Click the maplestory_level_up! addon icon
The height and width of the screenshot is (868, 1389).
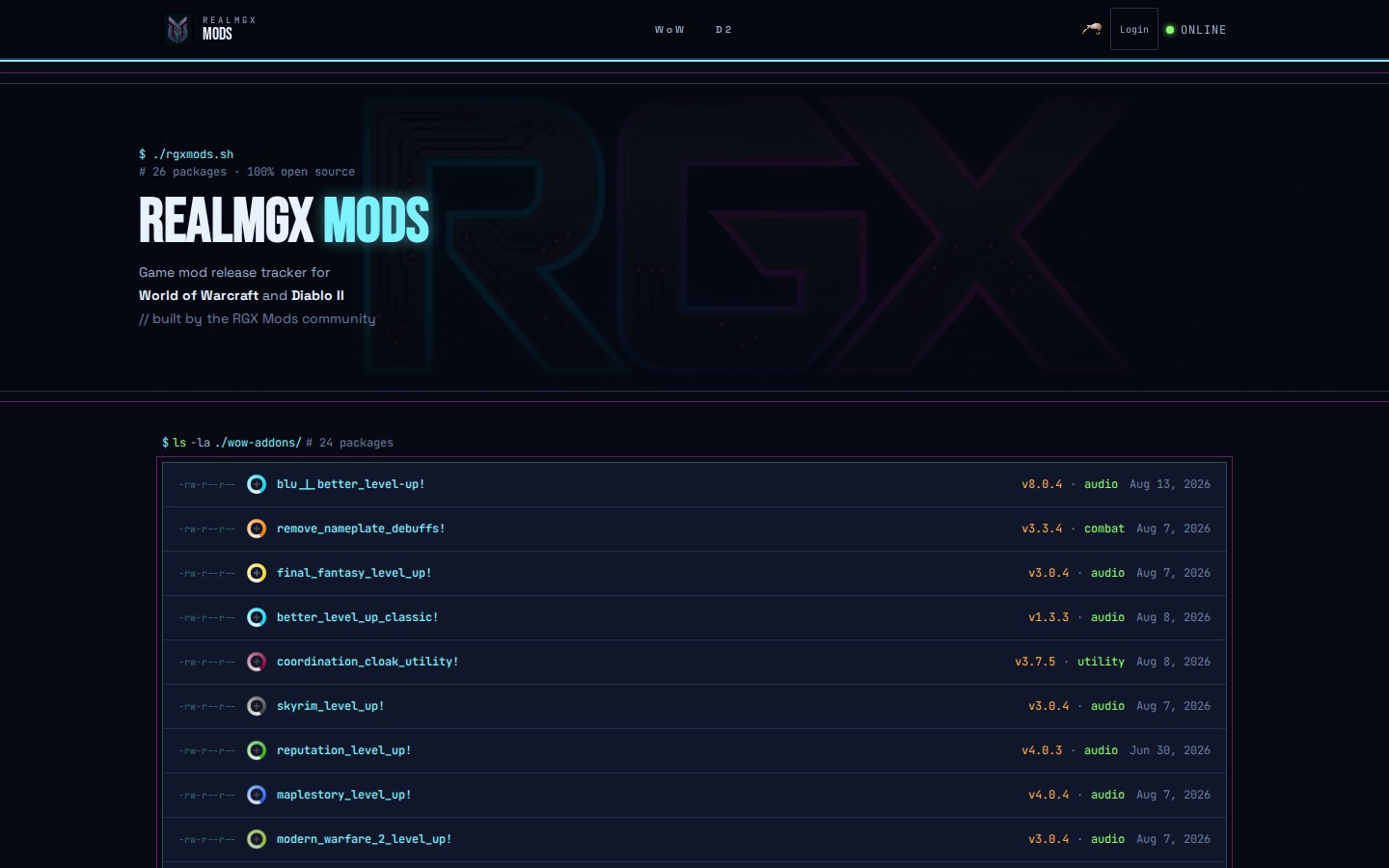(257, 795)
